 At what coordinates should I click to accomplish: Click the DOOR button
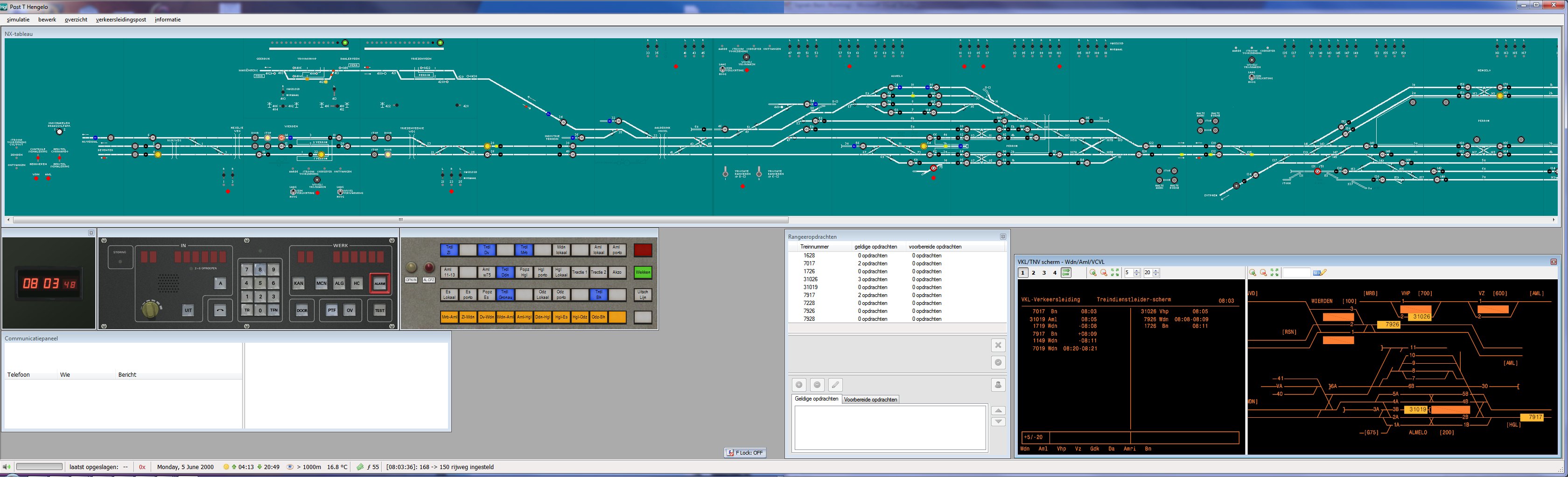pos(302,310)
